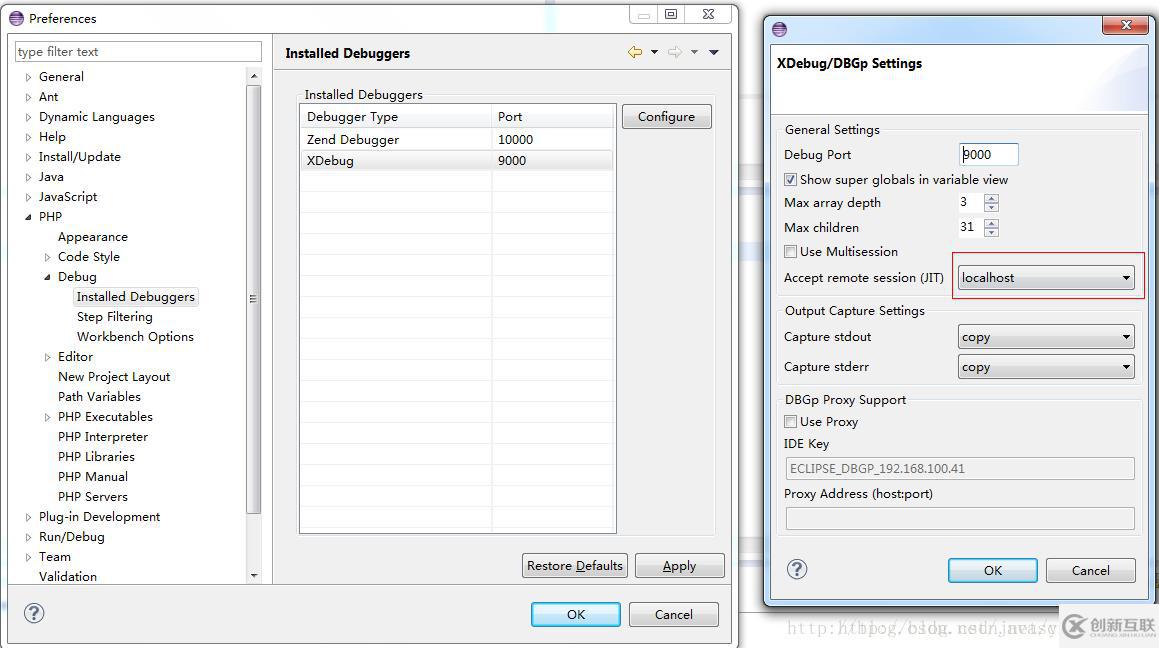This screenshot has height=648, width=1159.
Task: Close the XDebug/DBGp Settings dialog
Action: pyautogui.click(x=1126, y=25)
